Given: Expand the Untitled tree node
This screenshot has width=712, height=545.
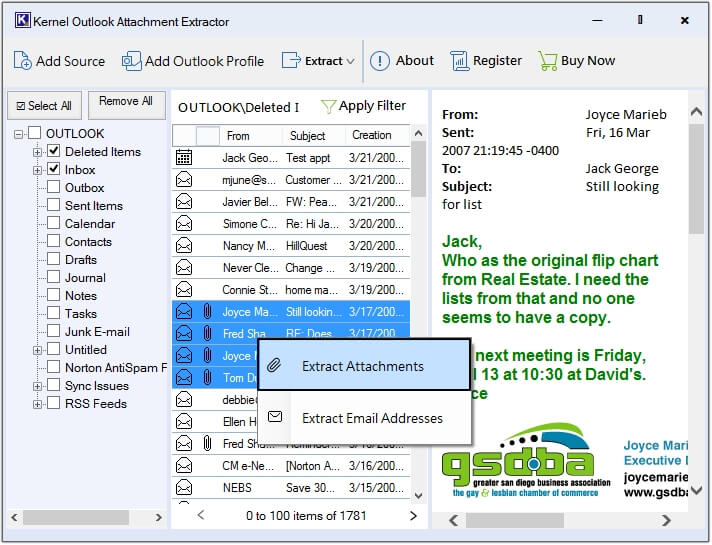Looking at the screenshot, I should 38,350.
